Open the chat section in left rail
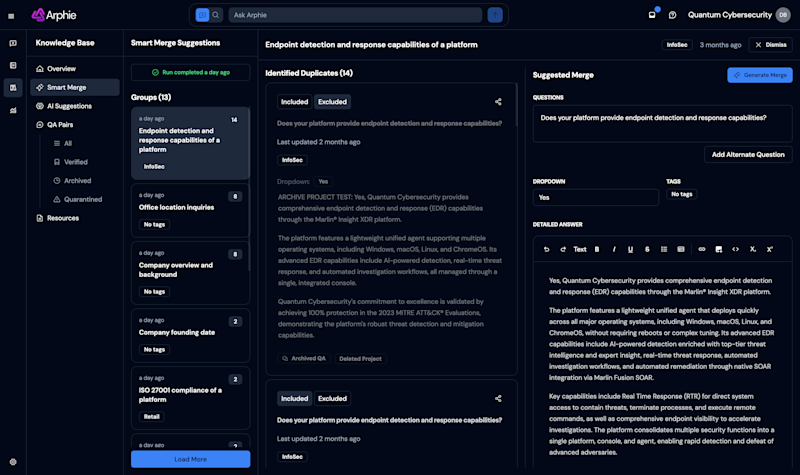The height and width of the screenshot is (475, 800). [13, 43]
